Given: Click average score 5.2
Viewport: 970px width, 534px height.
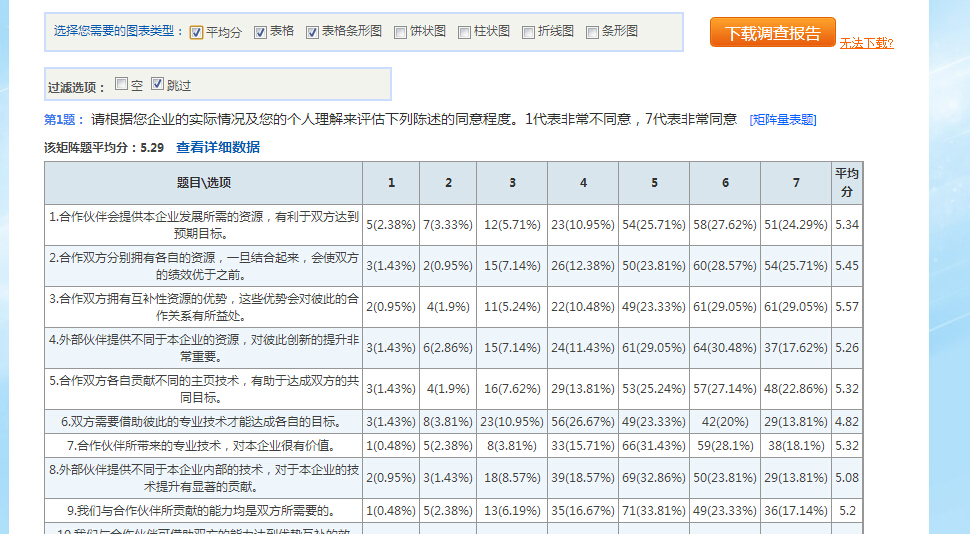Looking at the screenshot, I should click(846, 511).
